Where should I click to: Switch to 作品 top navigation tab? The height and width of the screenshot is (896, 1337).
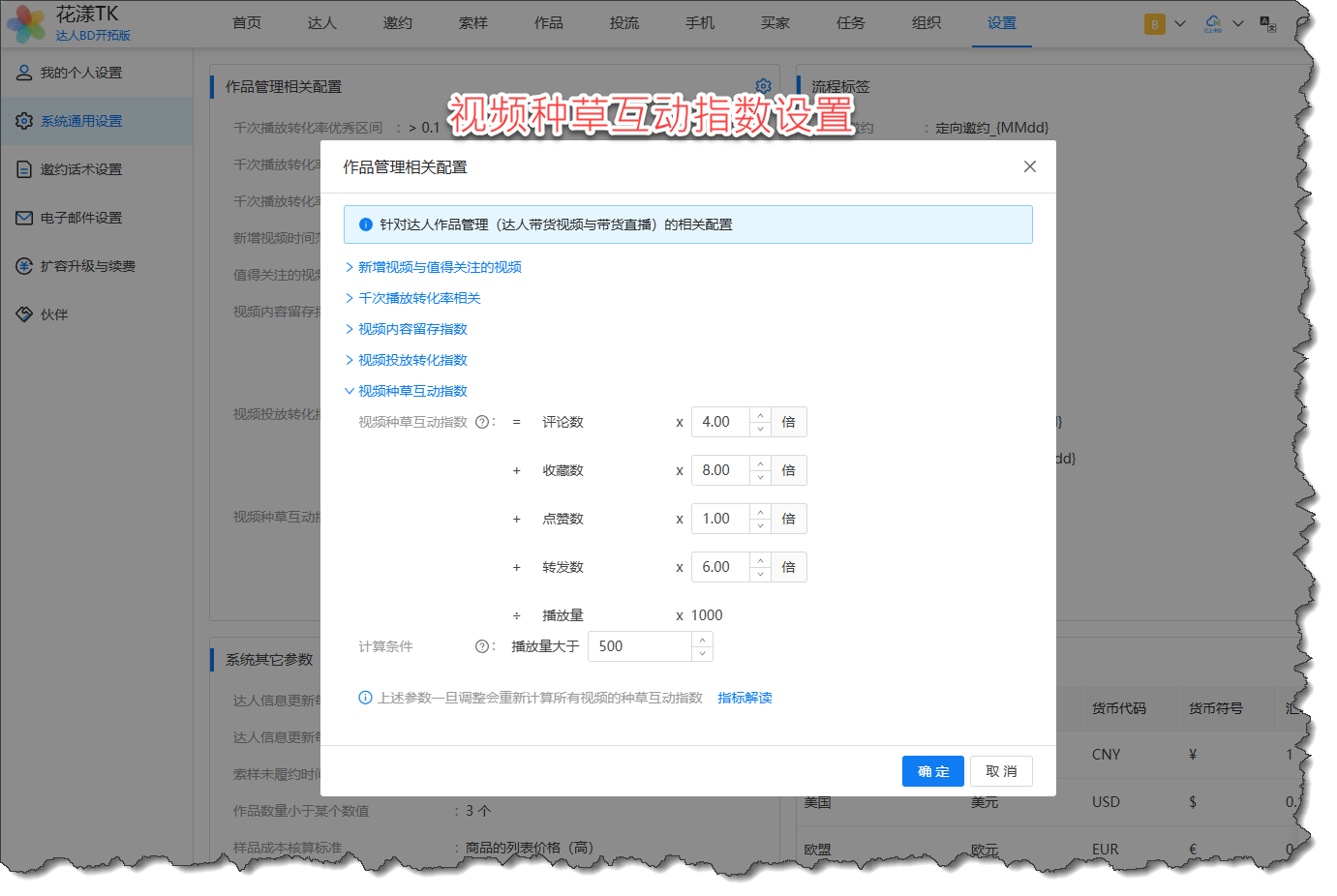click(549, 23)
